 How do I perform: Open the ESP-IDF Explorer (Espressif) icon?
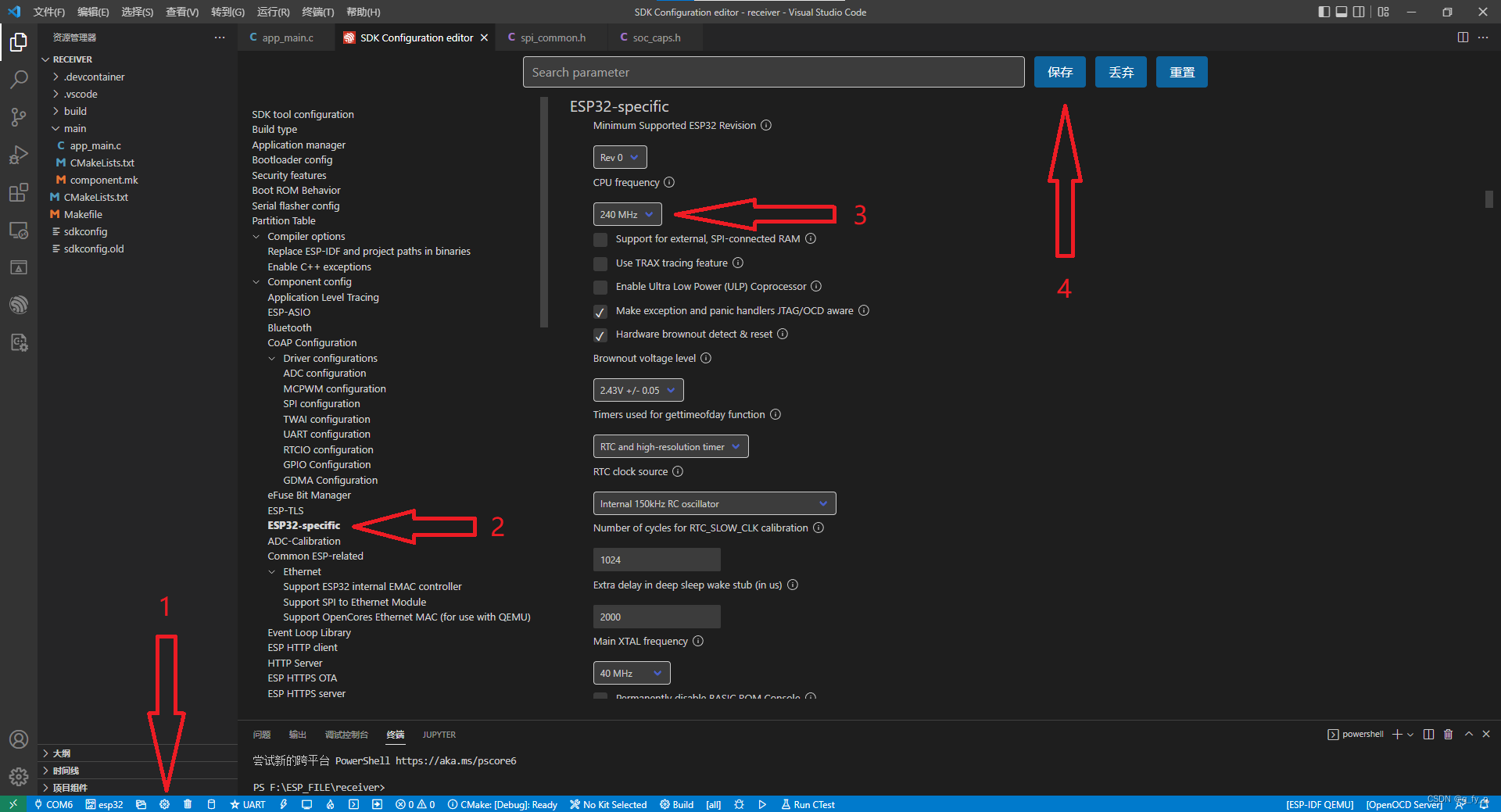click(19, 305)
